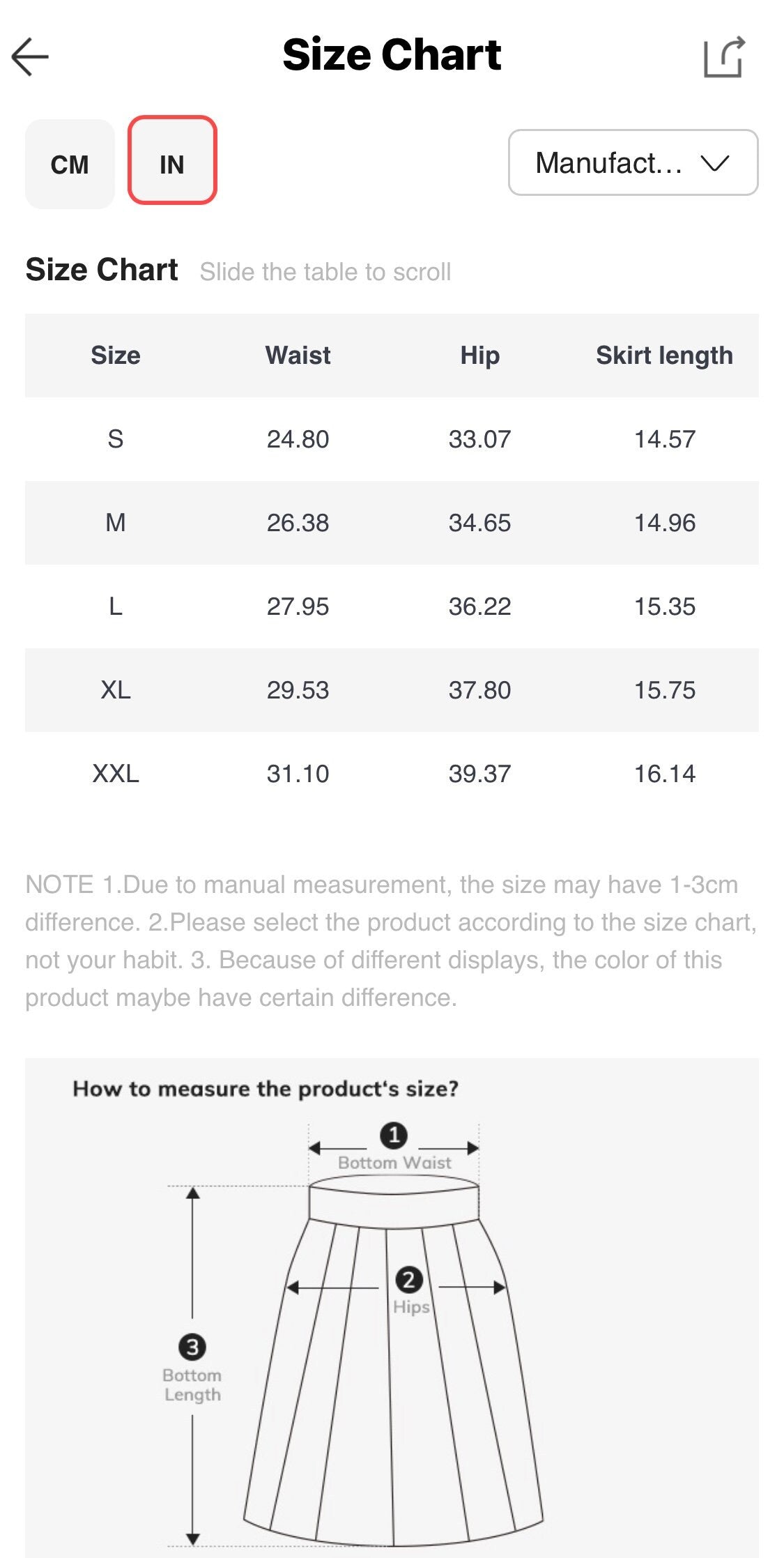Open the Manufacturer size dropdown
The image size is (784, 1558).
(608, 163)
